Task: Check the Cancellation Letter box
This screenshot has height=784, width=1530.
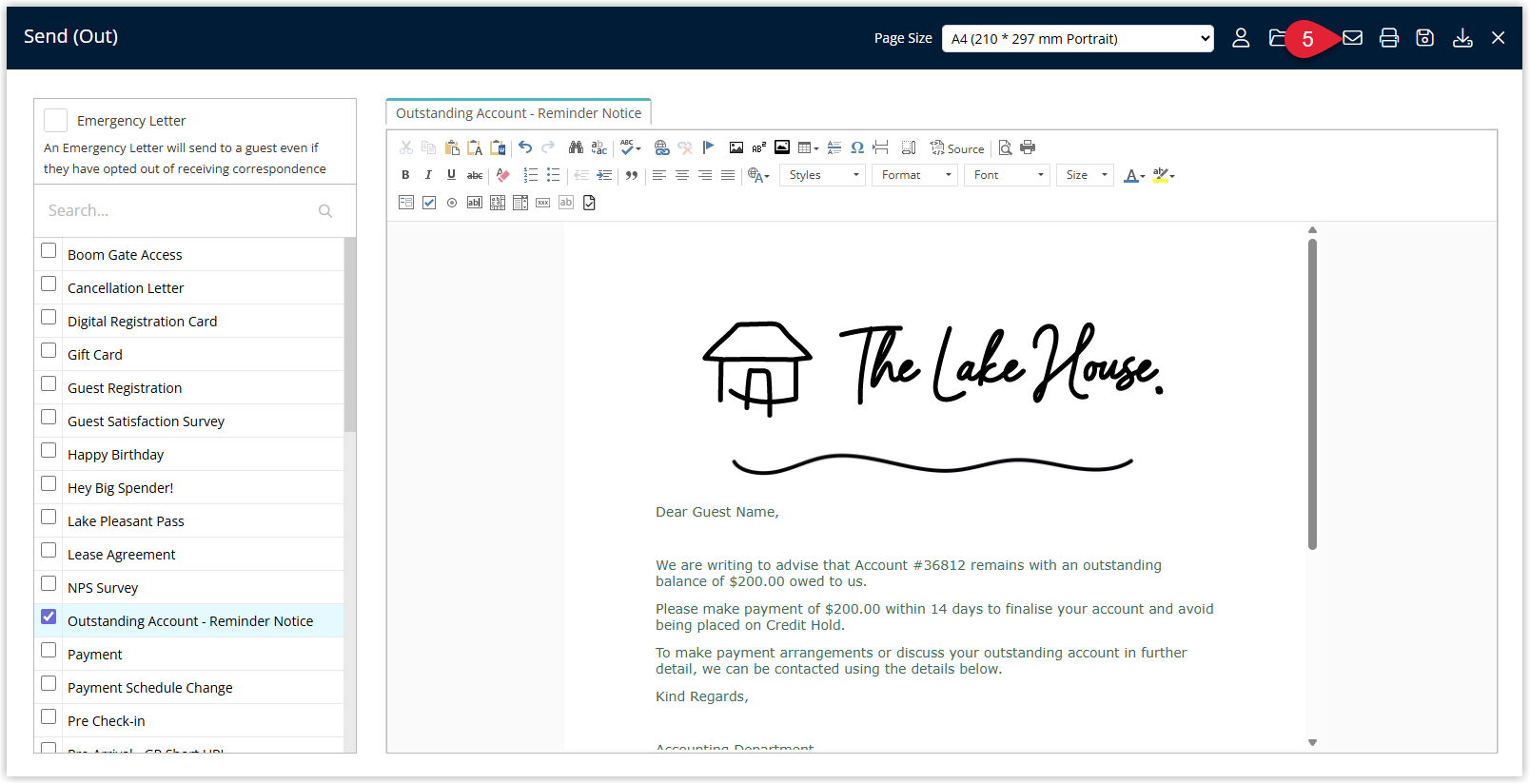Action: click(49, 284)
